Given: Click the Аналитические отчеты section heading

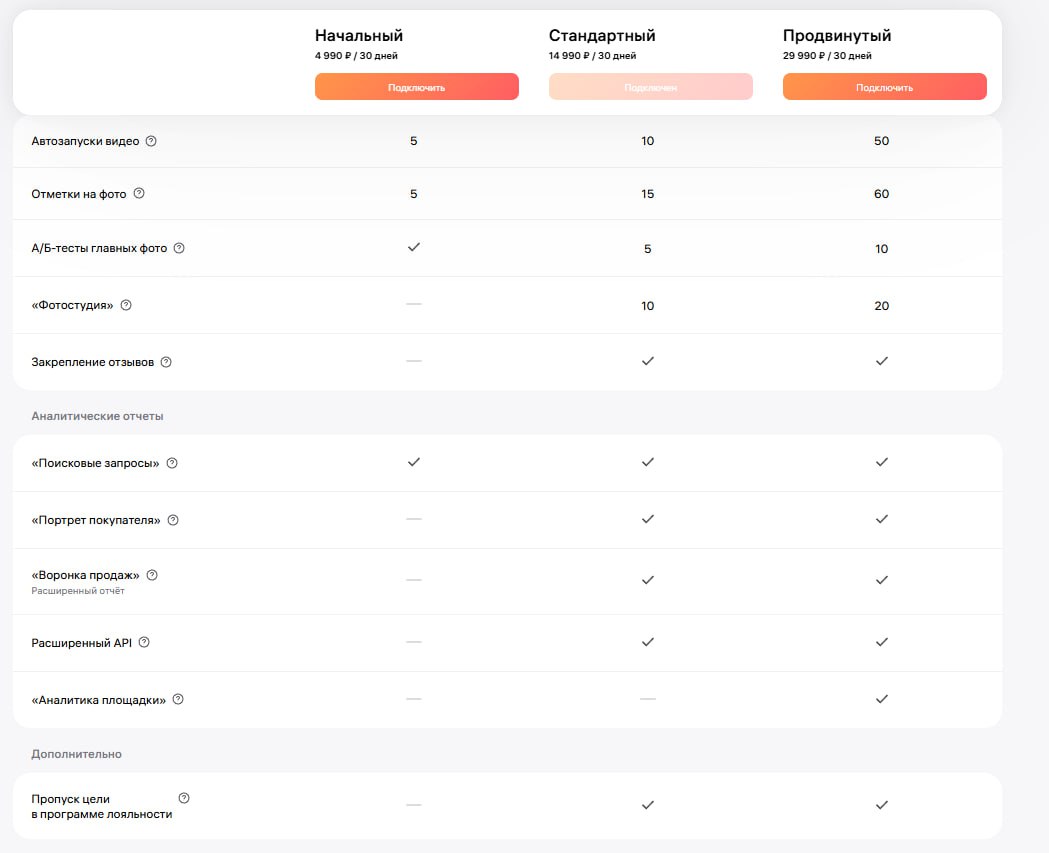Looking at the screenshot, I should tap(97, 416).
